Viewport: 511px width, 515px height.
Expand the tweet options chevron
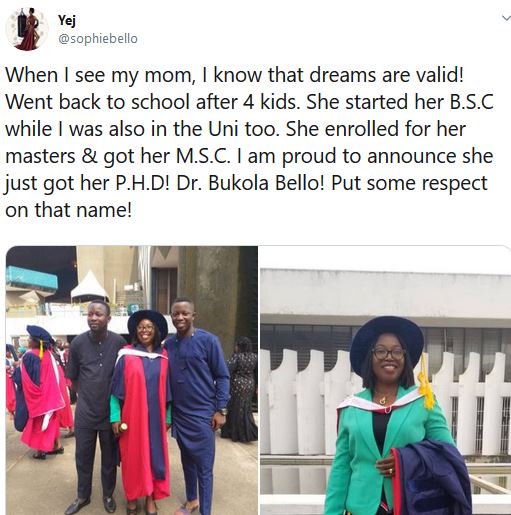[506, 18]
